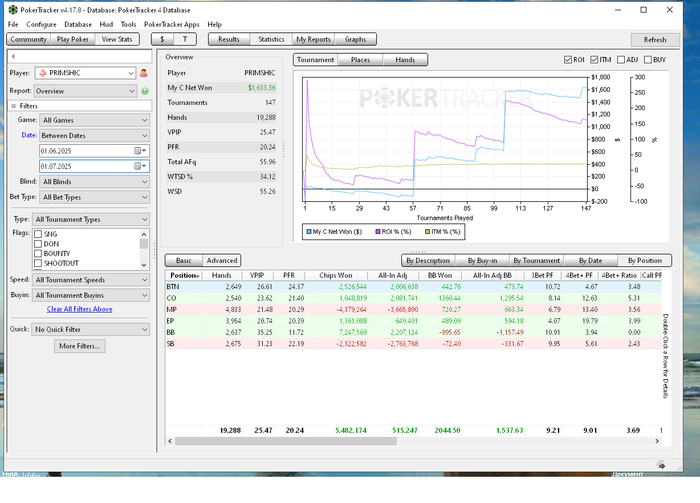Switch to the My Reports tab
The width and height of the screenshot is (700, 503).
click(x=313, y=39)
